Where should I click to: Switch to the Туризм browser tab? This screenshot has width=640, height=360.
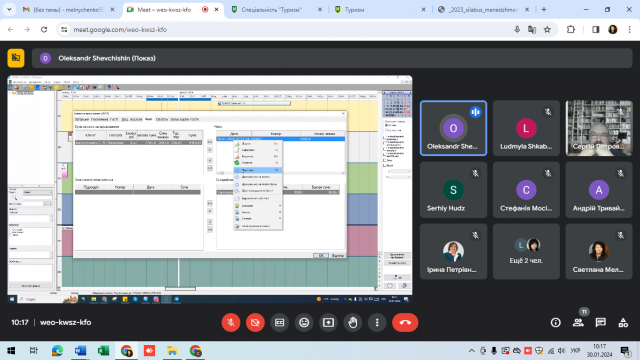380,9
